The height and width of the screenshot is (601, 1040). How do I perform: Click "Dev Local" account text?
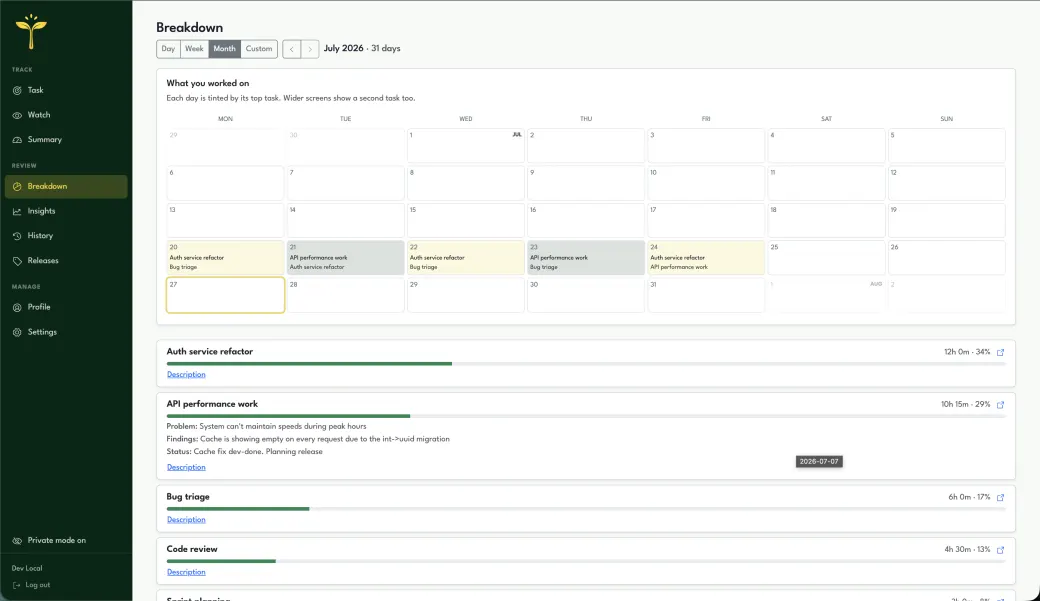[x=27, y=568]
